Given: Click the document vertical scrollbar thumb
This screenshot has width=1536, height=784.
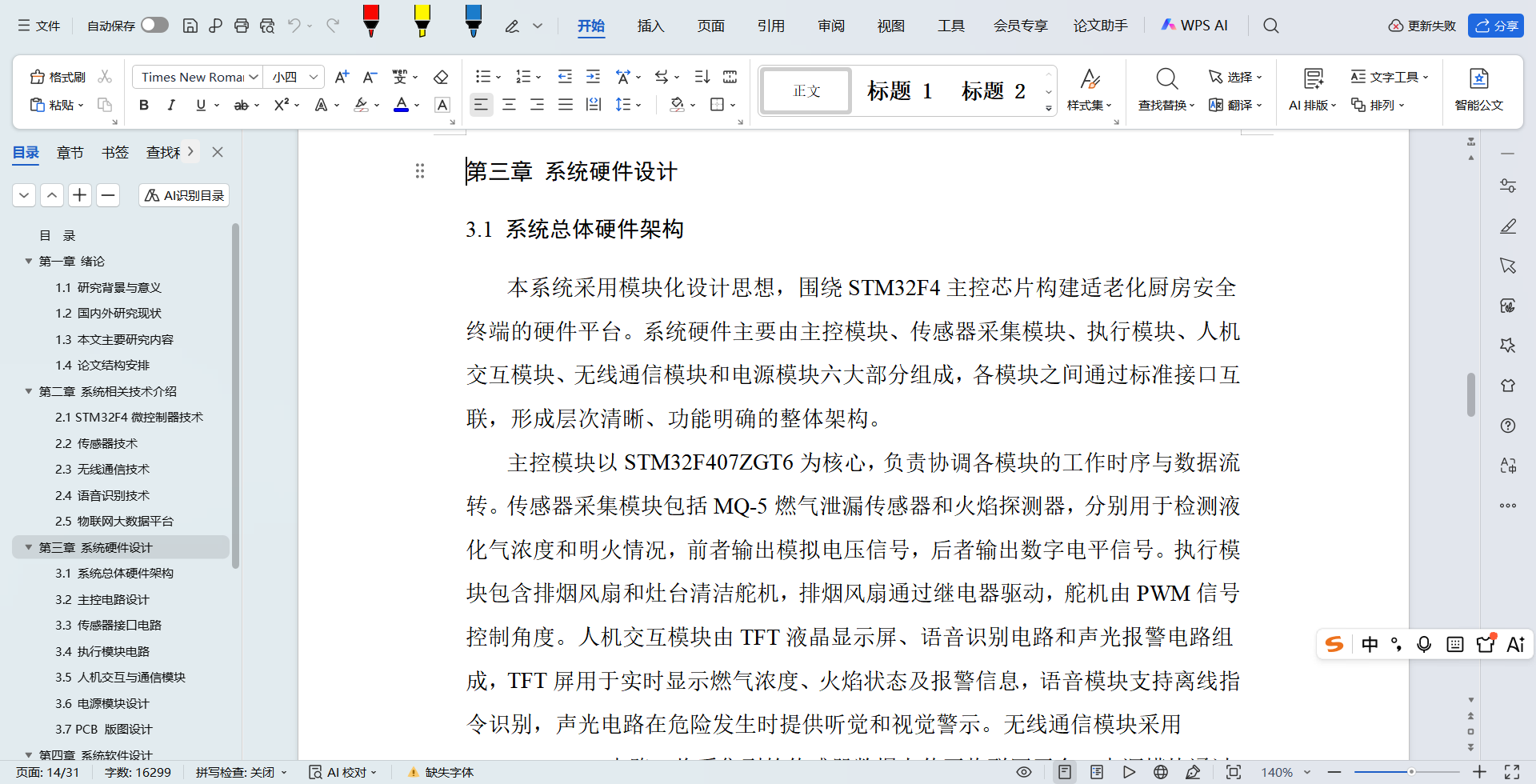Looking at the screenshot, I should (1471, 394).
